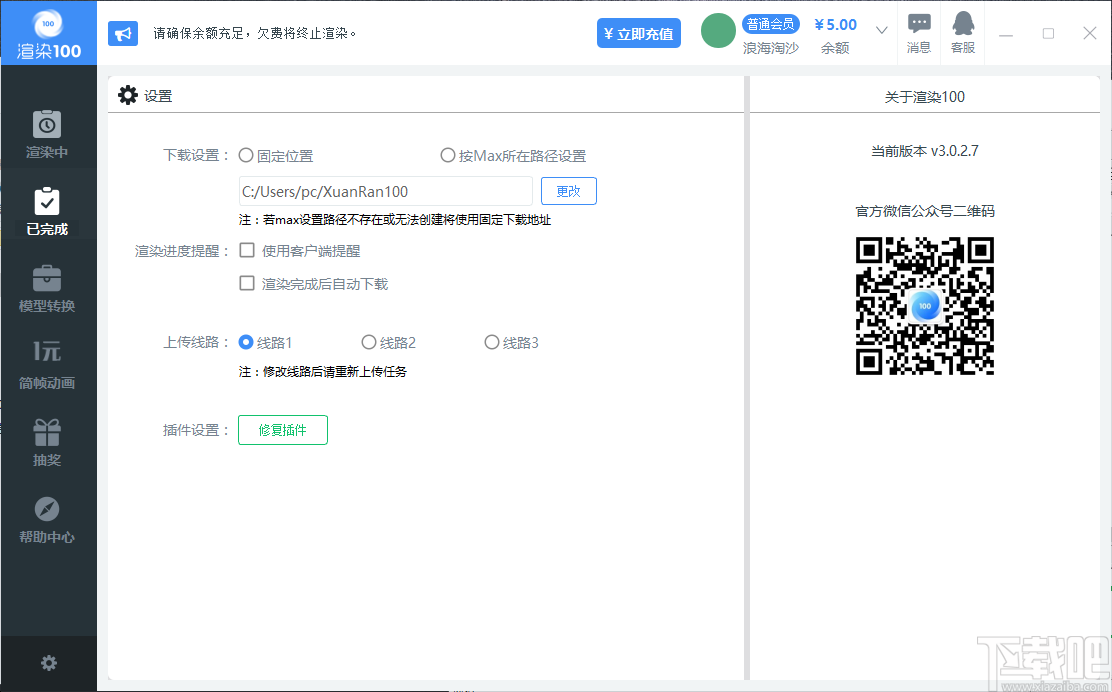The height and width of the screenshot is (692, 1112).
Task: Enable 渲染完成后自动下载 checkbox
Action: pyautogui.click(x=245, y=283)
